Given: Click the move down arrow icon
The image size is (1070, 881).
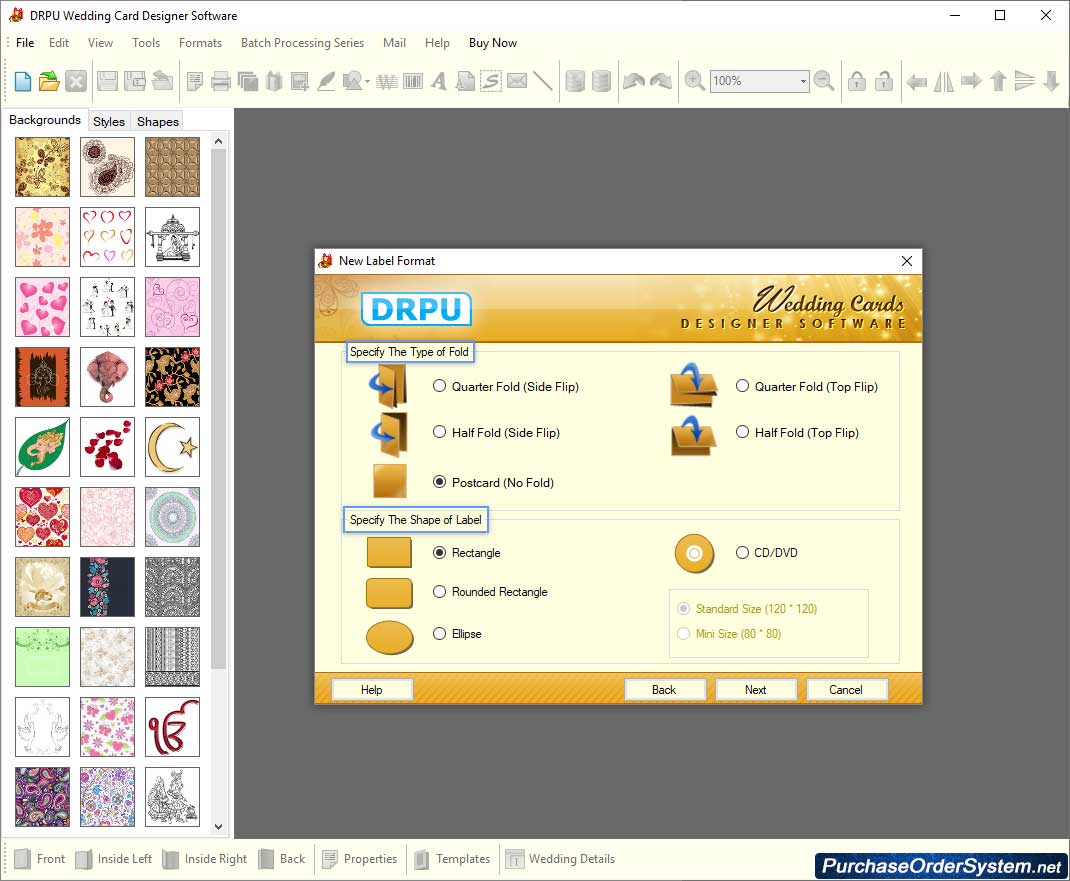Looking at the screenshot, I should (x=1051, y=81).
